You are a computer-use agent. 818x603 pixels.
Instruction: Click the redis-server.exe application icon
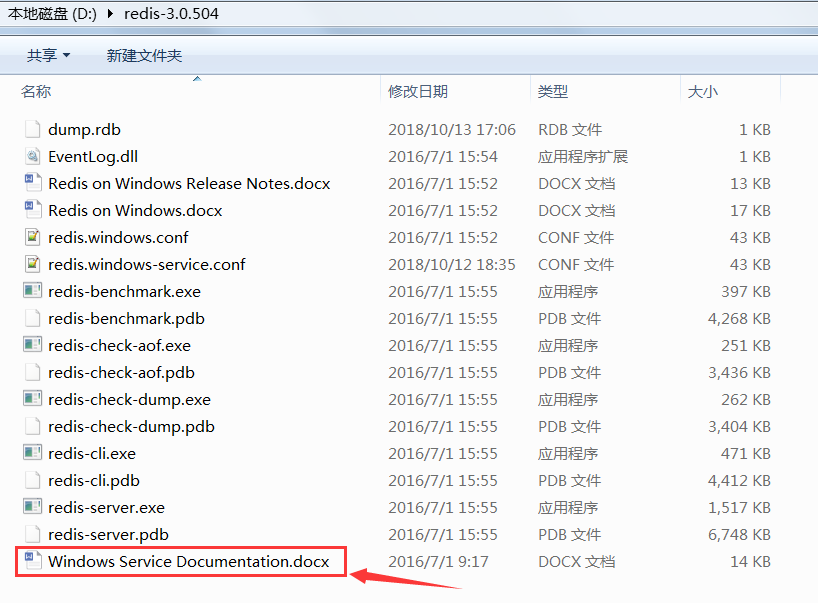click(32, 507)
